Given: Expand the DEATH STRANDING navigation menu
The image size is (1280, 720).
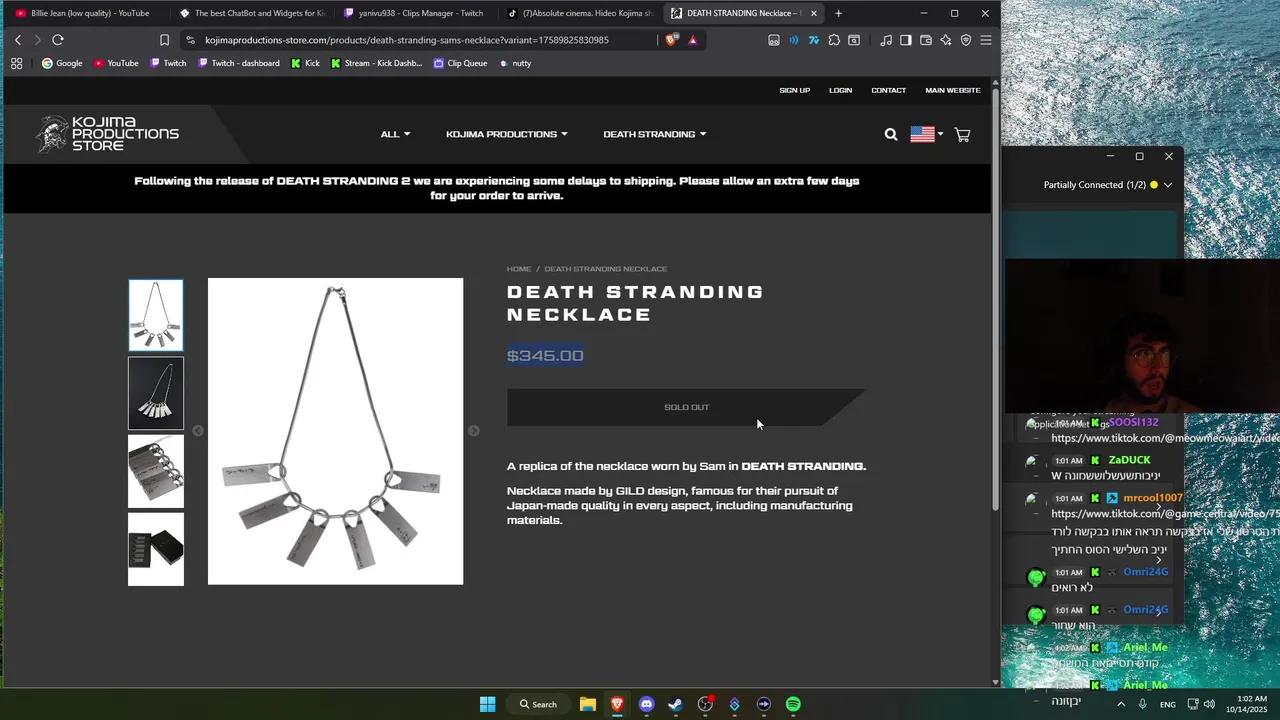Looking at the screenshot, I should (655, 134).
